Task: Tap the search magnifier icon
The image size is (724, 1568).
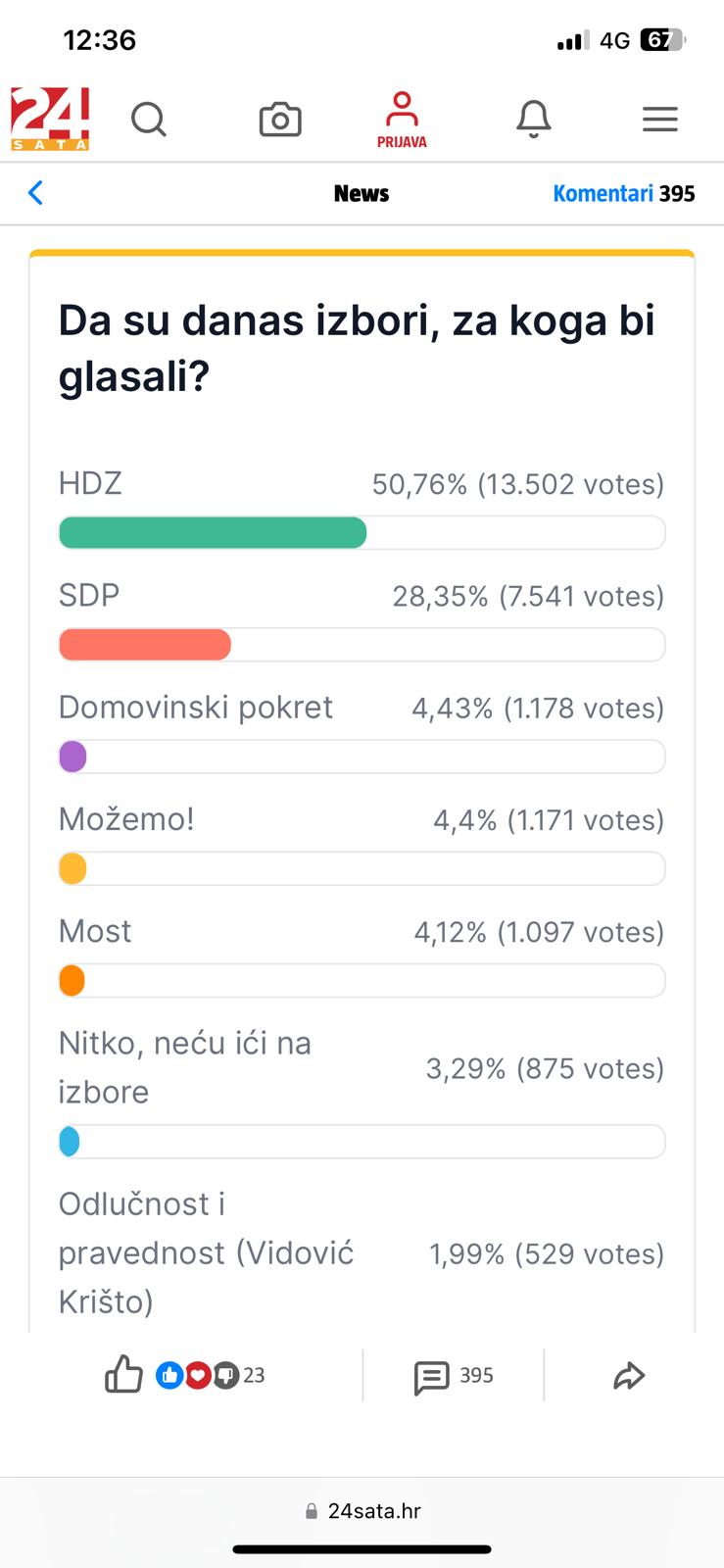Action: coord(149,120)
